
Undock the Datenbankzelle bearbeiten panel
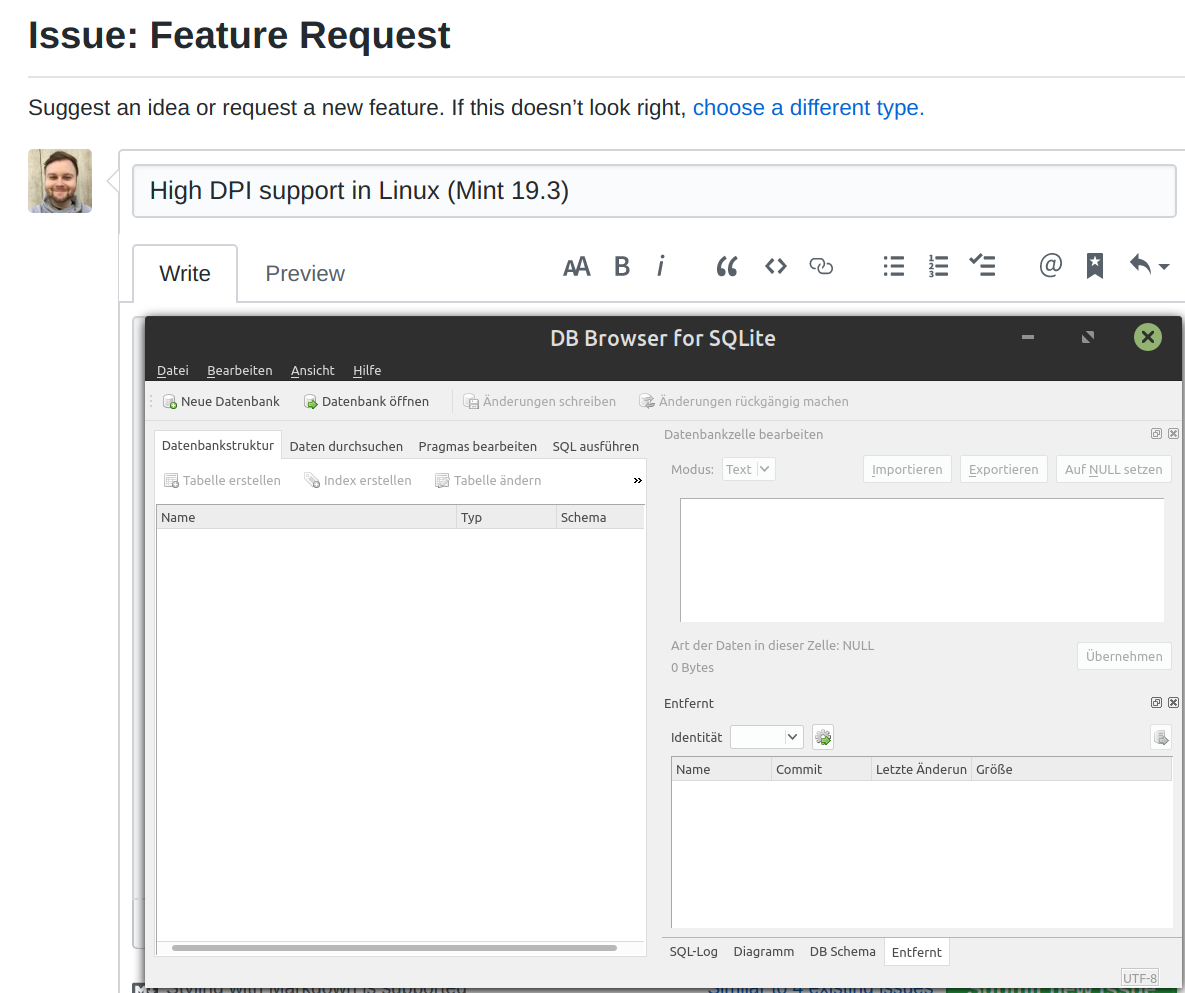pos(1156,434)
